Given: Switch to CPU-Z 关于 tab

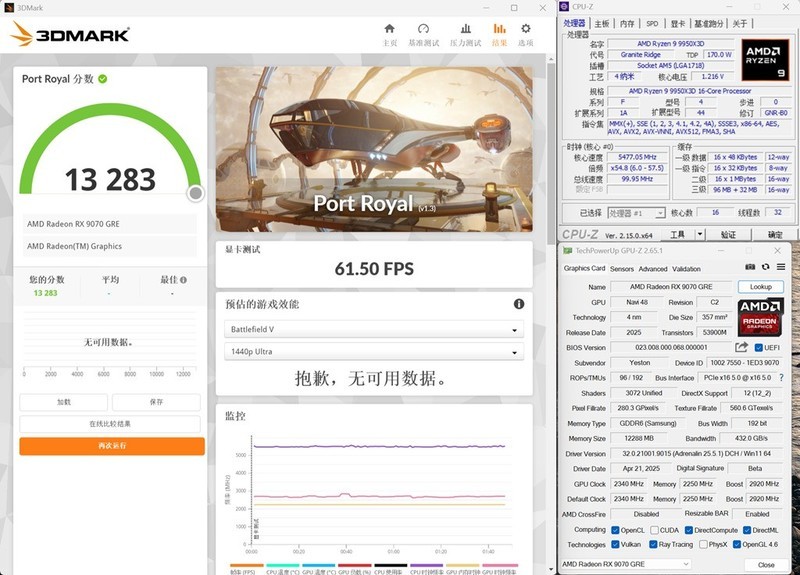Looking at the screenshot, I should (740, 23).
